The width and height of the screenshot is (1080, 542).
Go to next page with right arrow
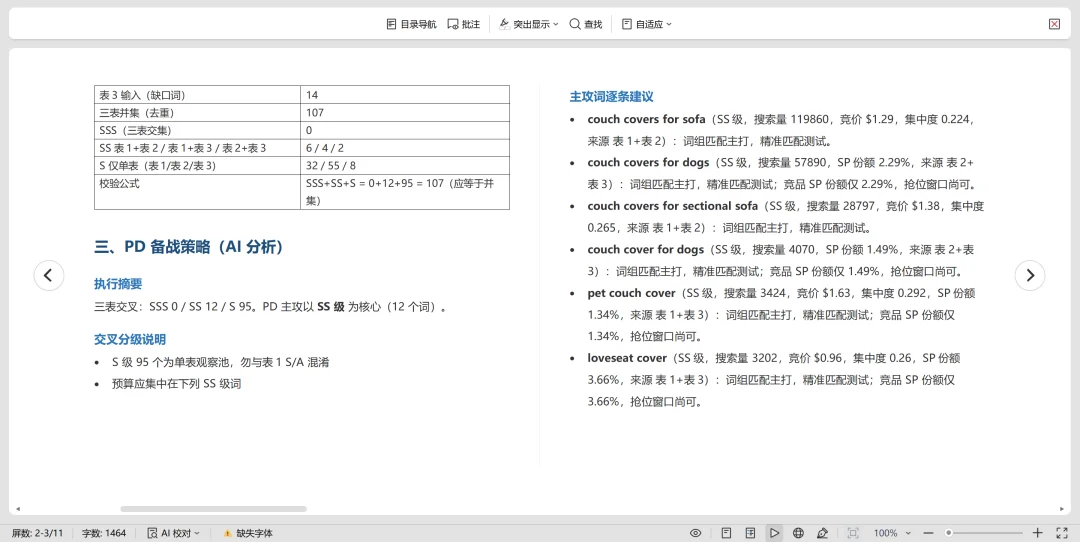1030,275
